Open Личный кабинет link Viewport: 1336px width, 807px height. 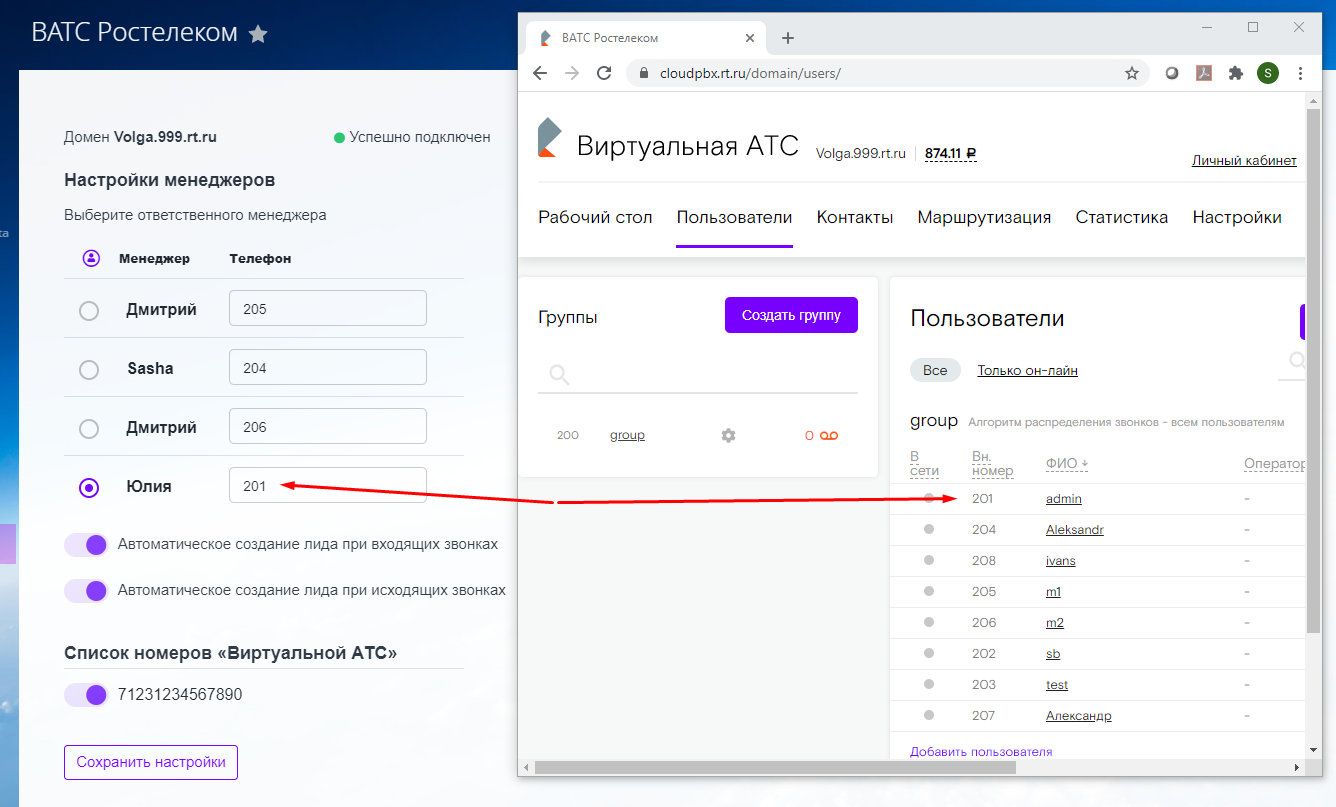(1244, 160)
